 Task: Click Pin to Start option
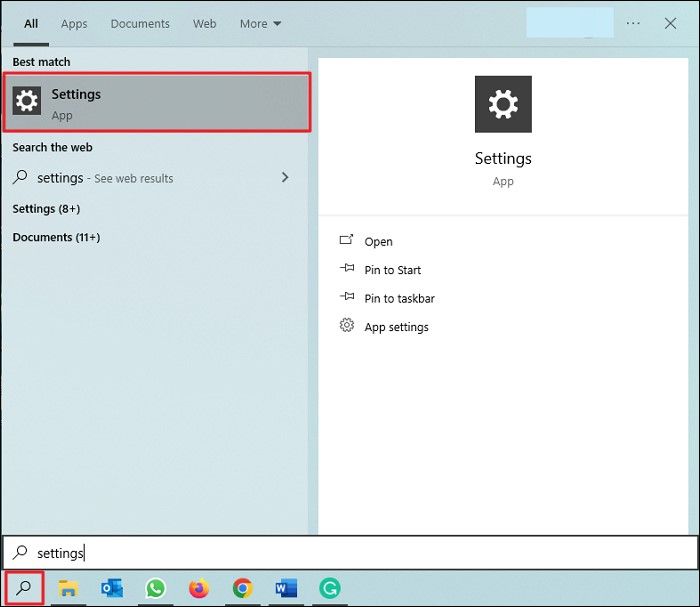click(x=392, y=270)
